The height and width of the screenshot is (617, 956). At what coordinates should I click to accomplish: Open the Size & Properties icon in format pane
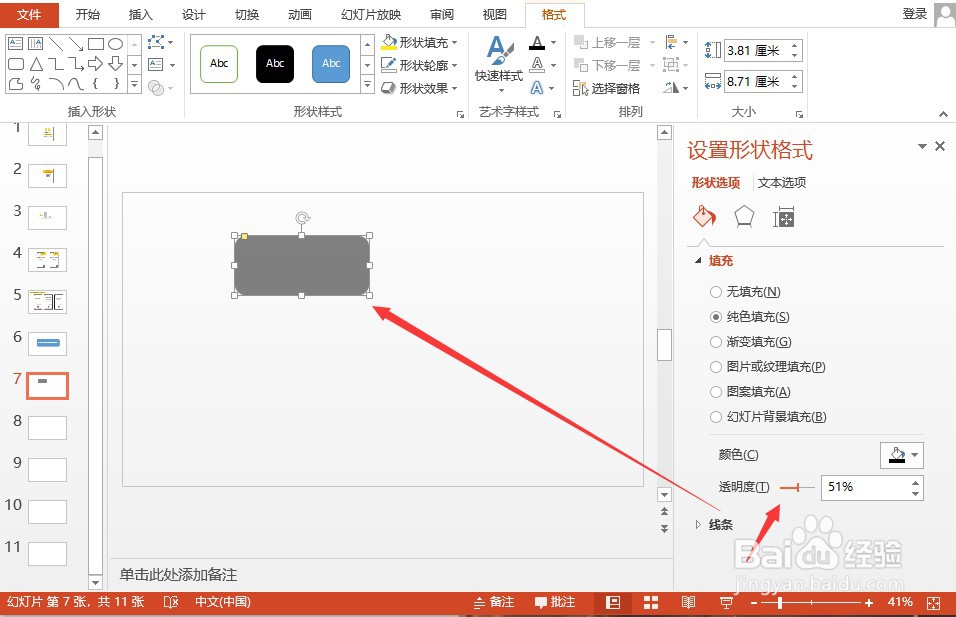(x=783, y=217)
